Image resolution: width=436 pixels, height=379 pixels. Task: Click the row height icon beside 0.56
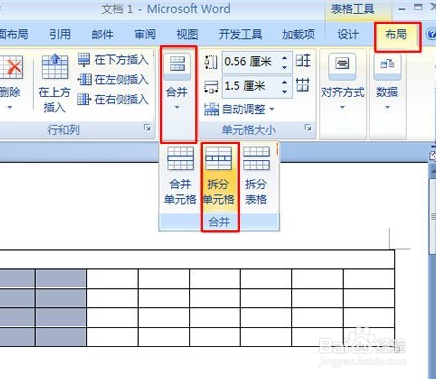pyautogui.click(x=211, y=62)
